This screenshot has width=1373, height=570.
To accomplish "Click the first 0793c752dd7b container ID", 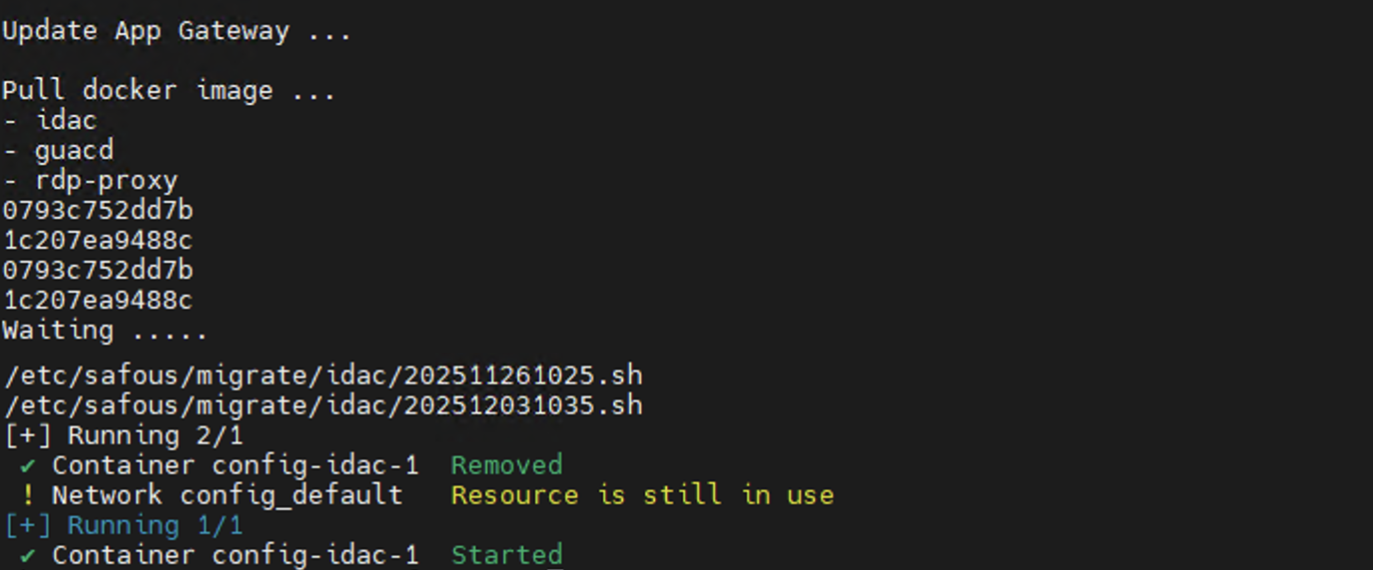I will click(x=97, y=211).
